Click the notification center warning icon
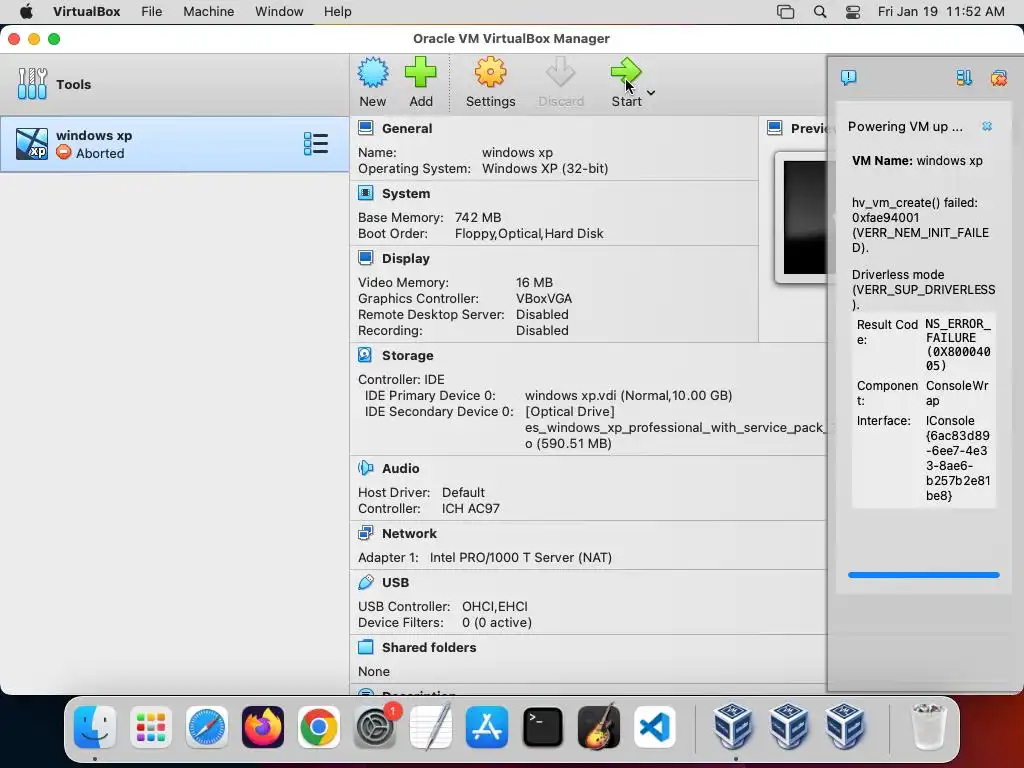Viewport: 1024px width, 768px height. [x=848, y=78]
